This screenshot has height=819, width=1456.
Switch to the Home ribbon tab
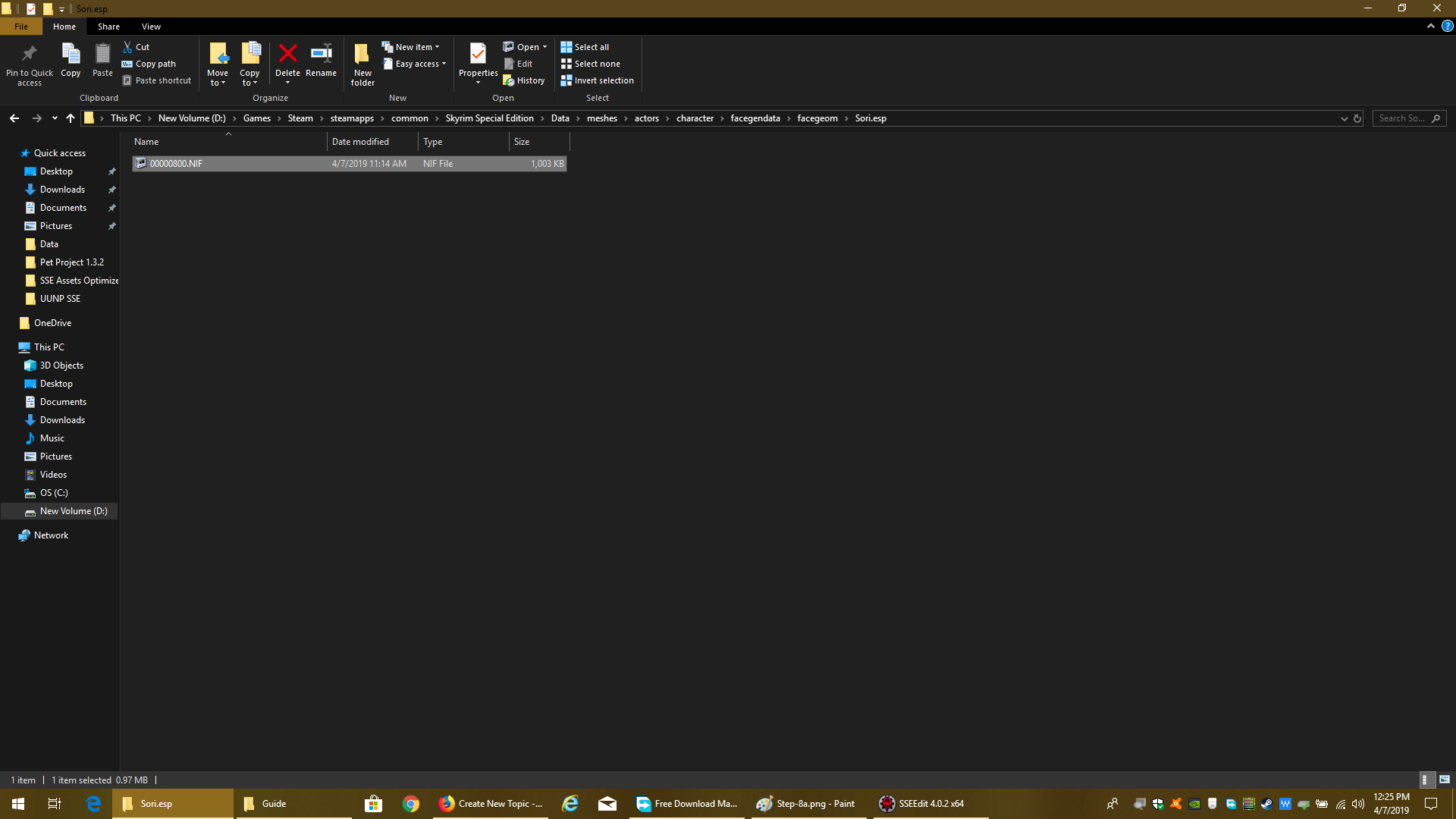tap(64, 27)
